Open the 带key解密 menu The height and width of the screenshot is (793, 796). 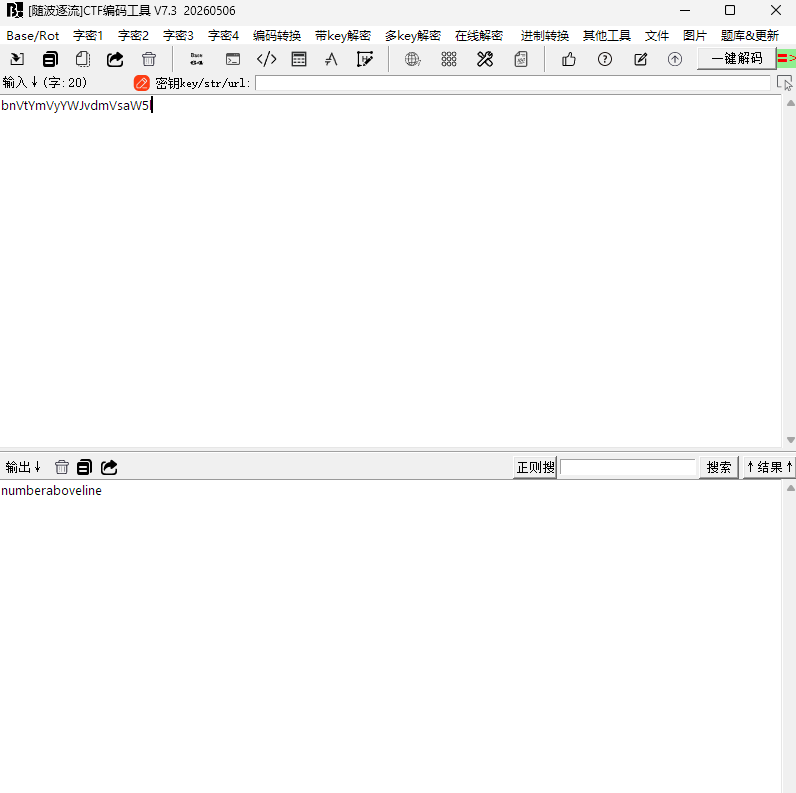pyautogui.click(x=343, y=36)
